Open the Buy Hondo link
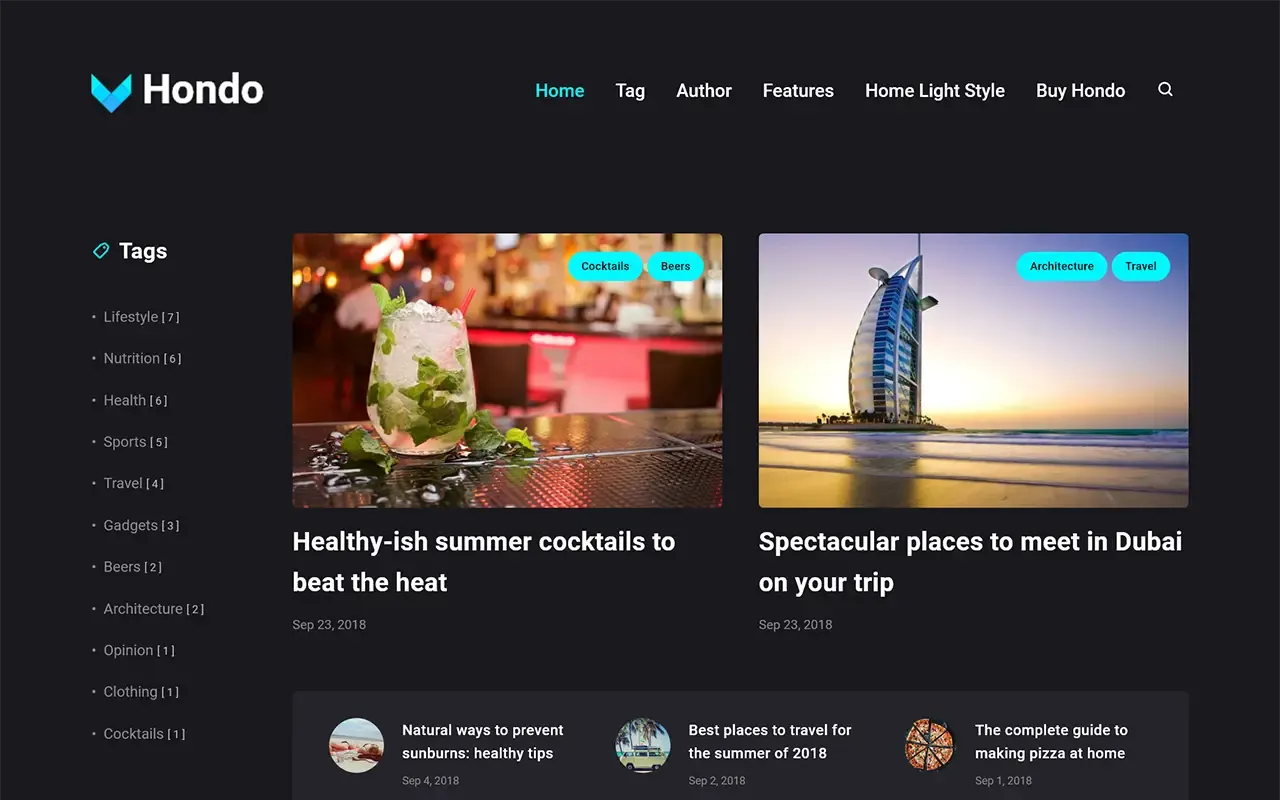Viewport: 1280px width, 800px height. point(1081,90)
